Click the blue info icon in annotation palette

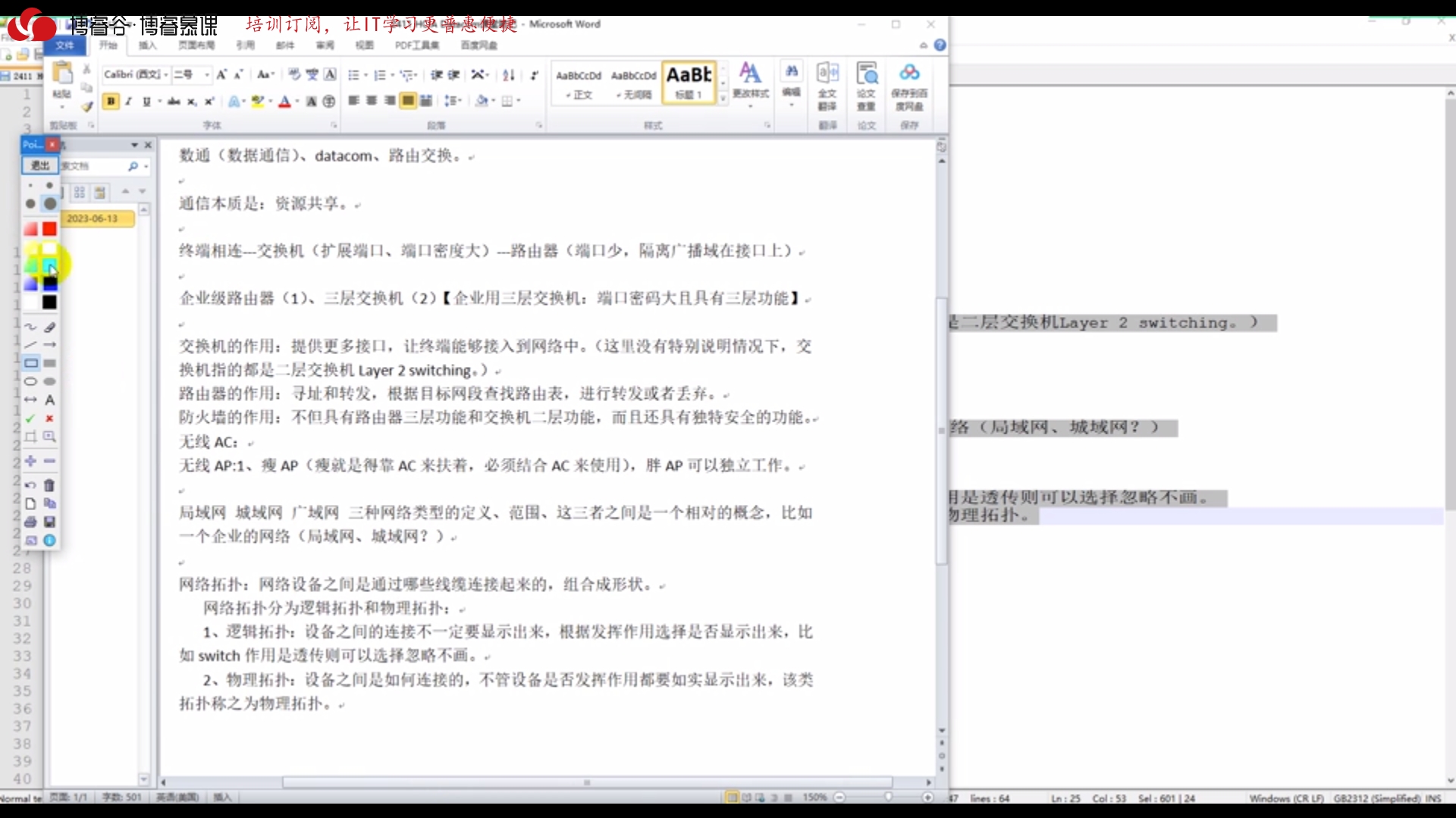coord(49,541)
